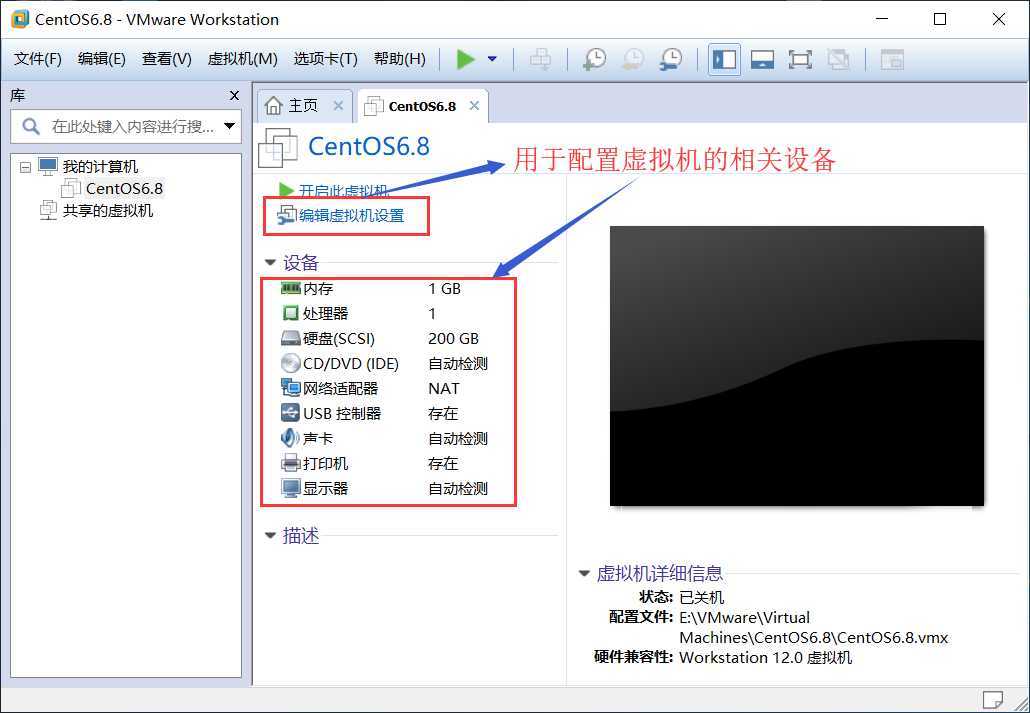This screenshot has width=1030, height=713.
Task: Take a snapshot of this virtual machine
Action: [x=594, y=59]
